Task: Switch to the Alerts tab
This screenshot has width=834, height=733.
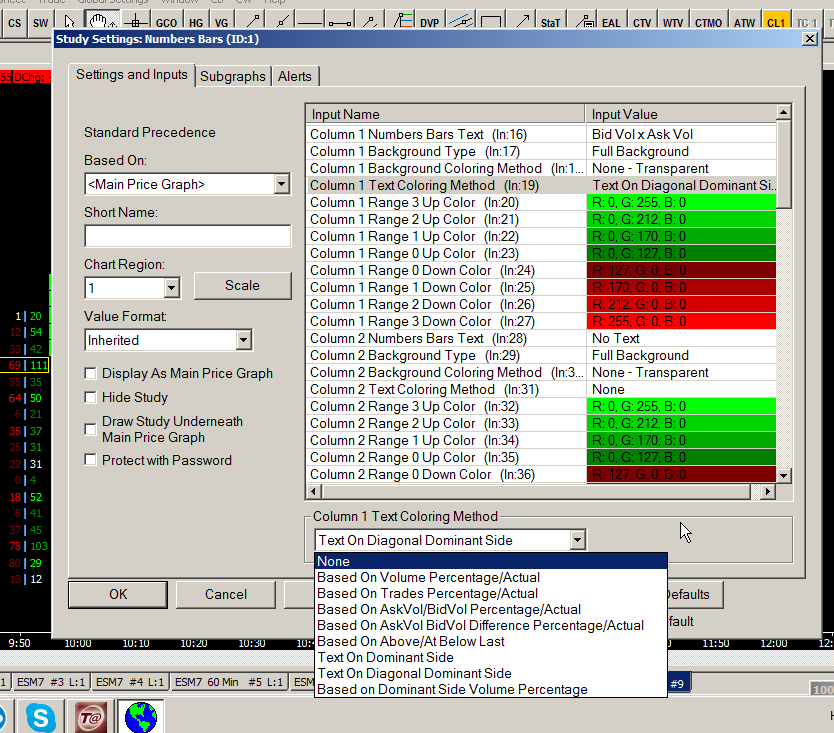Action: pyautogui.click(x=294, y=76)
